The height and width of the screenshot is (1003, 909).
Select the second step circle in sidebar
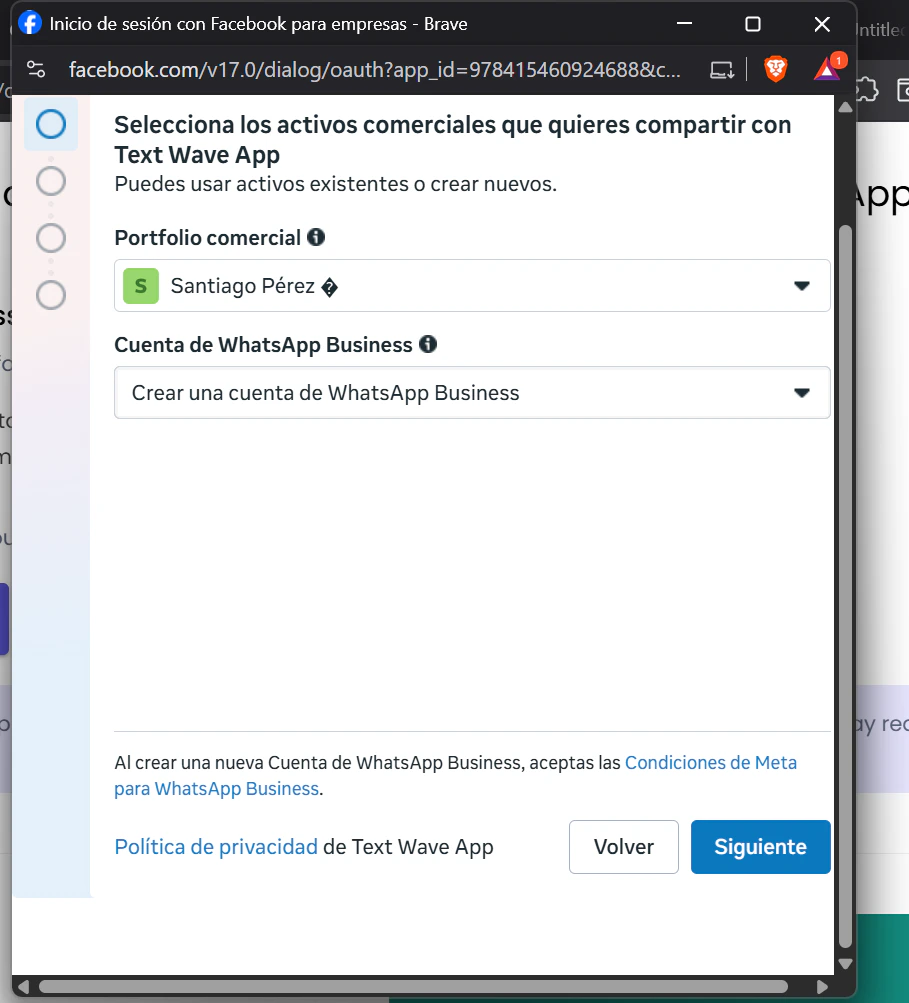[x=51, y=181]
